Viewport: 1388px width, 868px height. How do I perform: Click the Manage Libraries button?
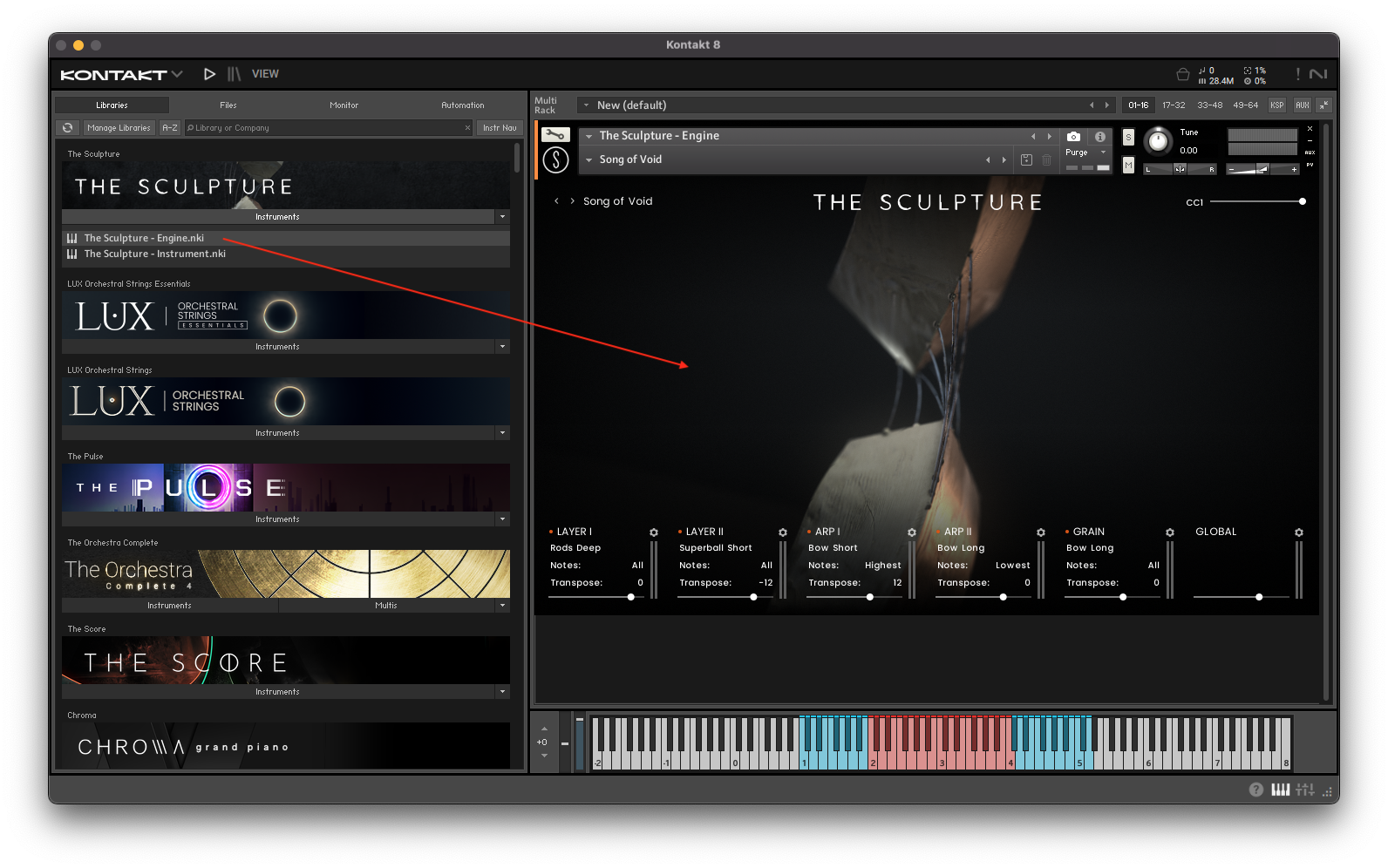coord(119,128)
